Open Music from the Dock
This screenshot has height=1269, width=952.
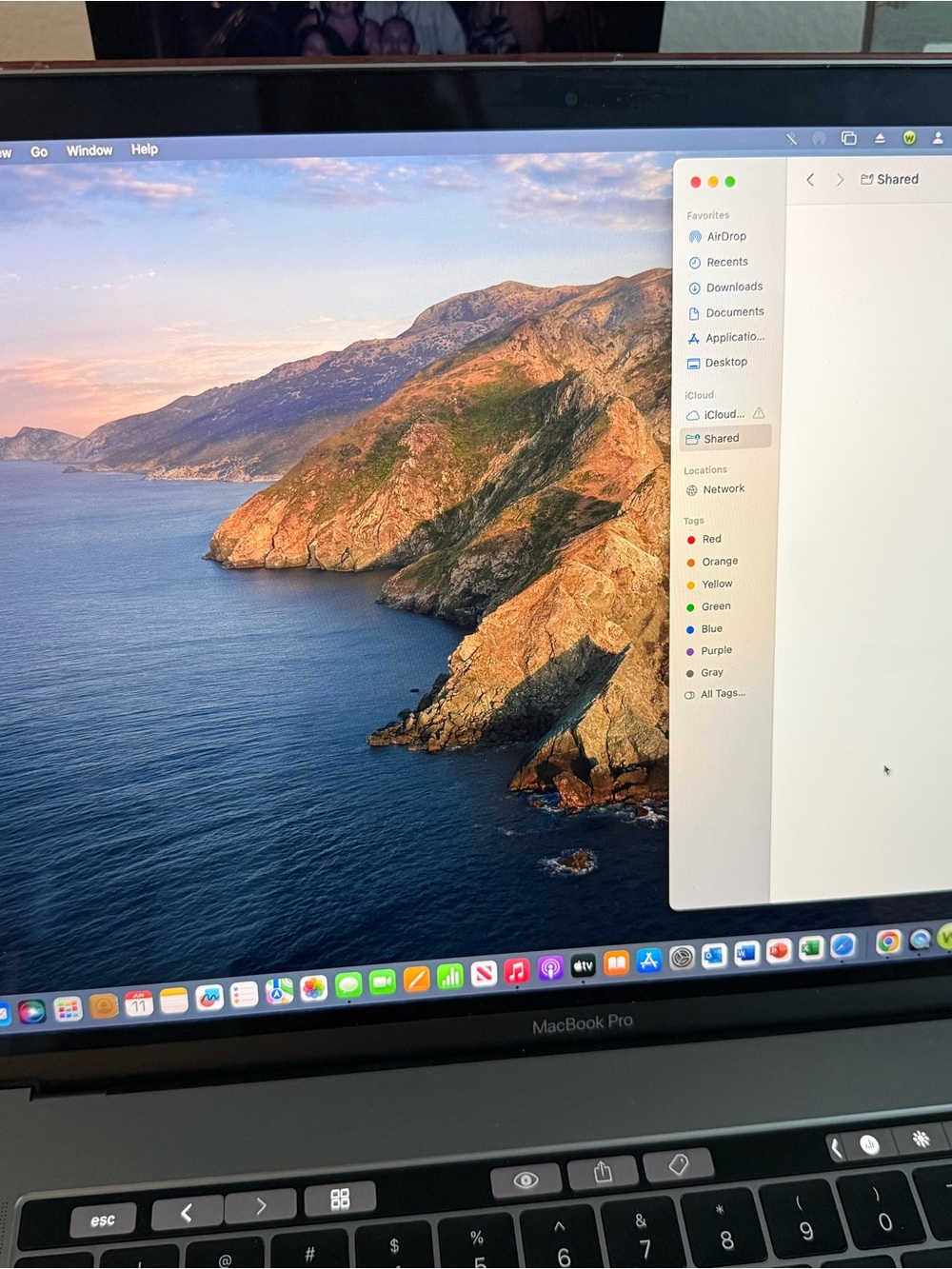pyautogui.click(x=516, y=971)
